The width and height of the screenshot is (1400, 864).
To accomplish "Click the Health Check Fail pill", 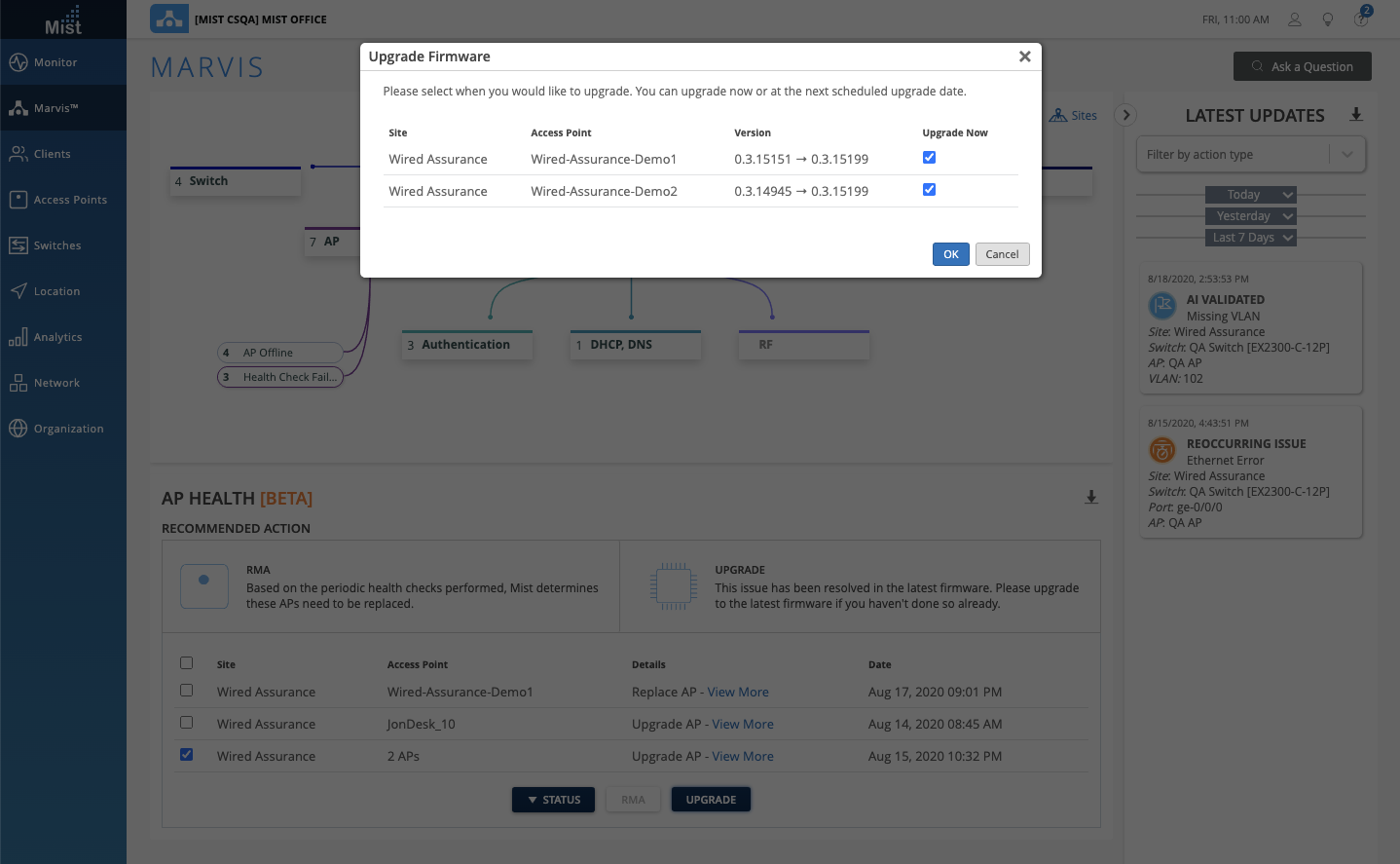I will click(x=280, y=377).
